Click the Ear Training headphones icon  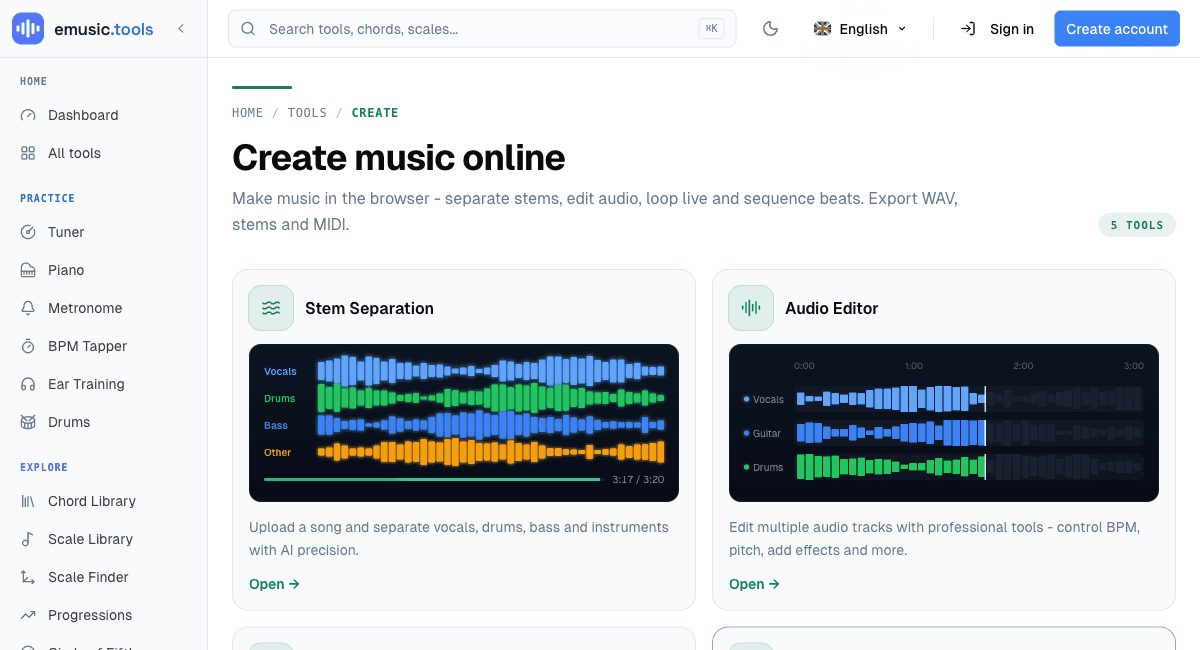(28, 384)
